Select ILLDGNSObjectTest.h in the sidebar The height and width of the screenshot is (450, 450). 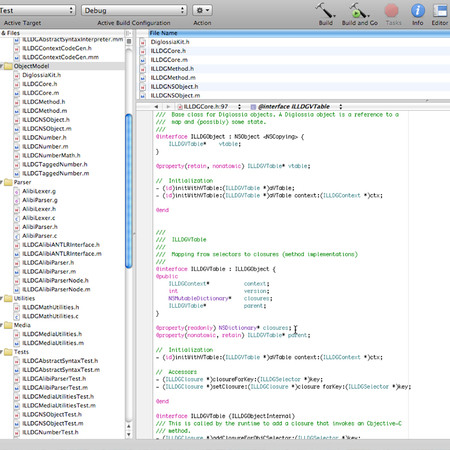click(52, 415)
